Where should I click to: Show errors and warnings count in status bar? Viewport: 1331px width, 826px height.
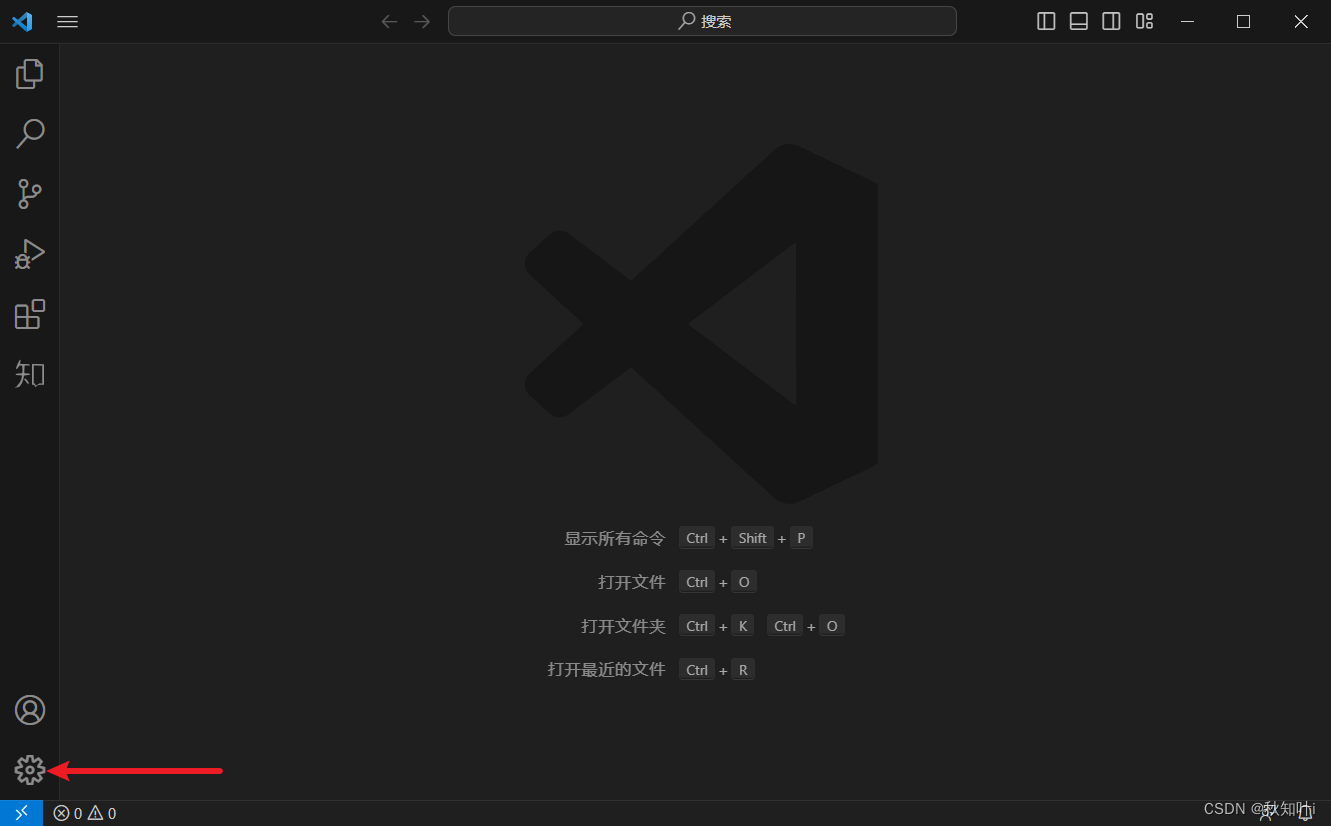click(85, 813)
